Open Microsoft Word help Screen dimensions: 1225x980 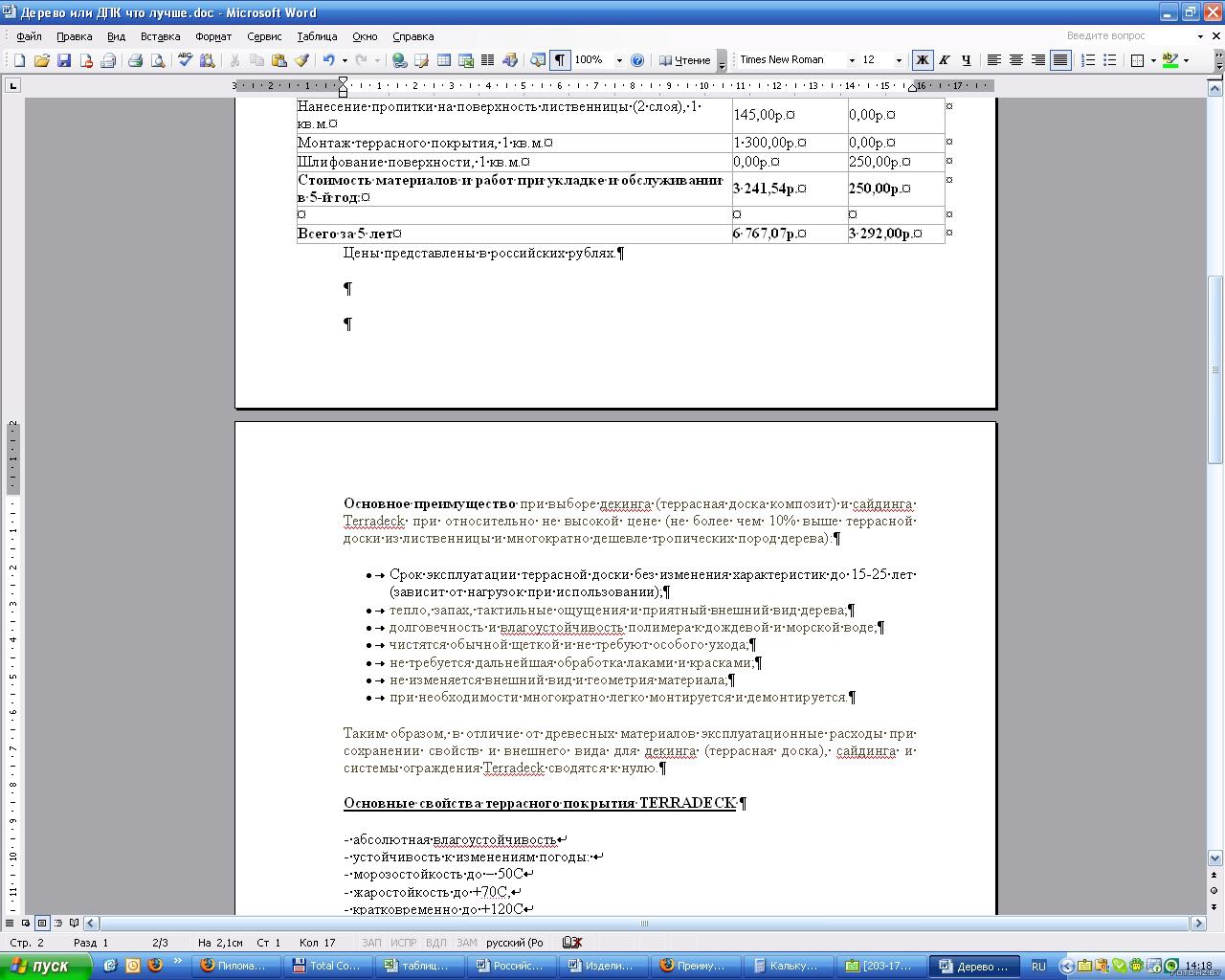pos(638,60)
